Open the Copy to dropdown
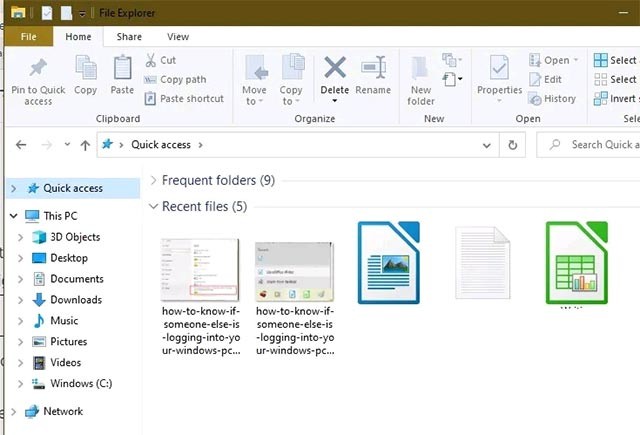Image resolution: width=640 pixels, height=435 pixels. (x=291, y=95)
